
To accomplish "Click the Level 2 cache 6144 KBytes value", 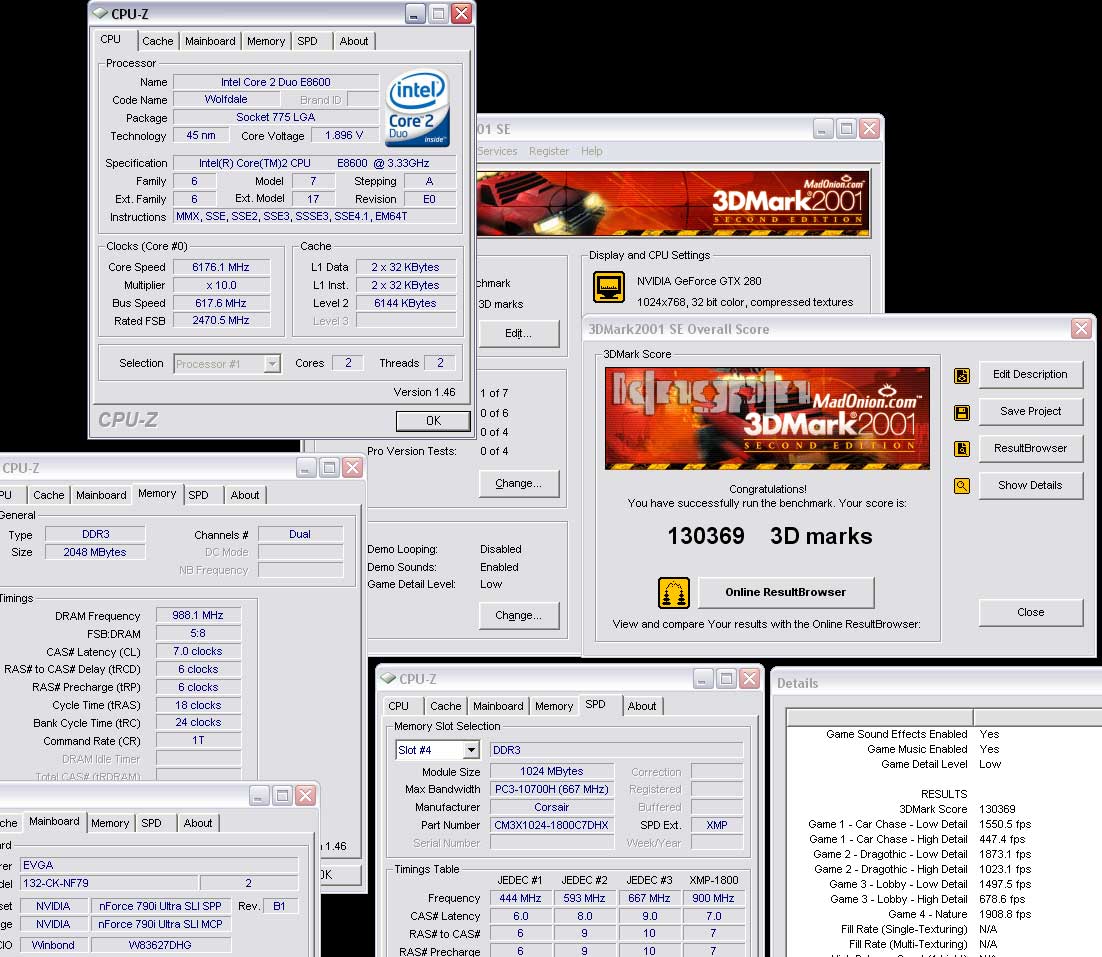I will [x=406, y=303].
